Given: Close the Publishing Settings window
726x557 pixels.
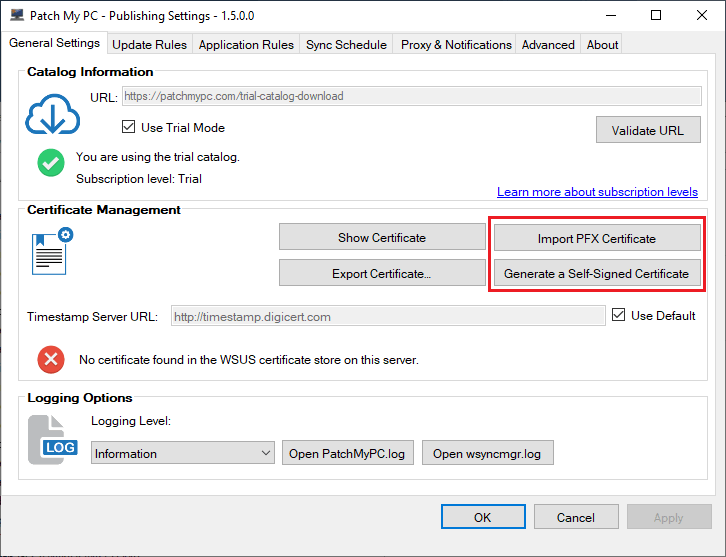Looking at the screenshot, I should tap(701, 15).
